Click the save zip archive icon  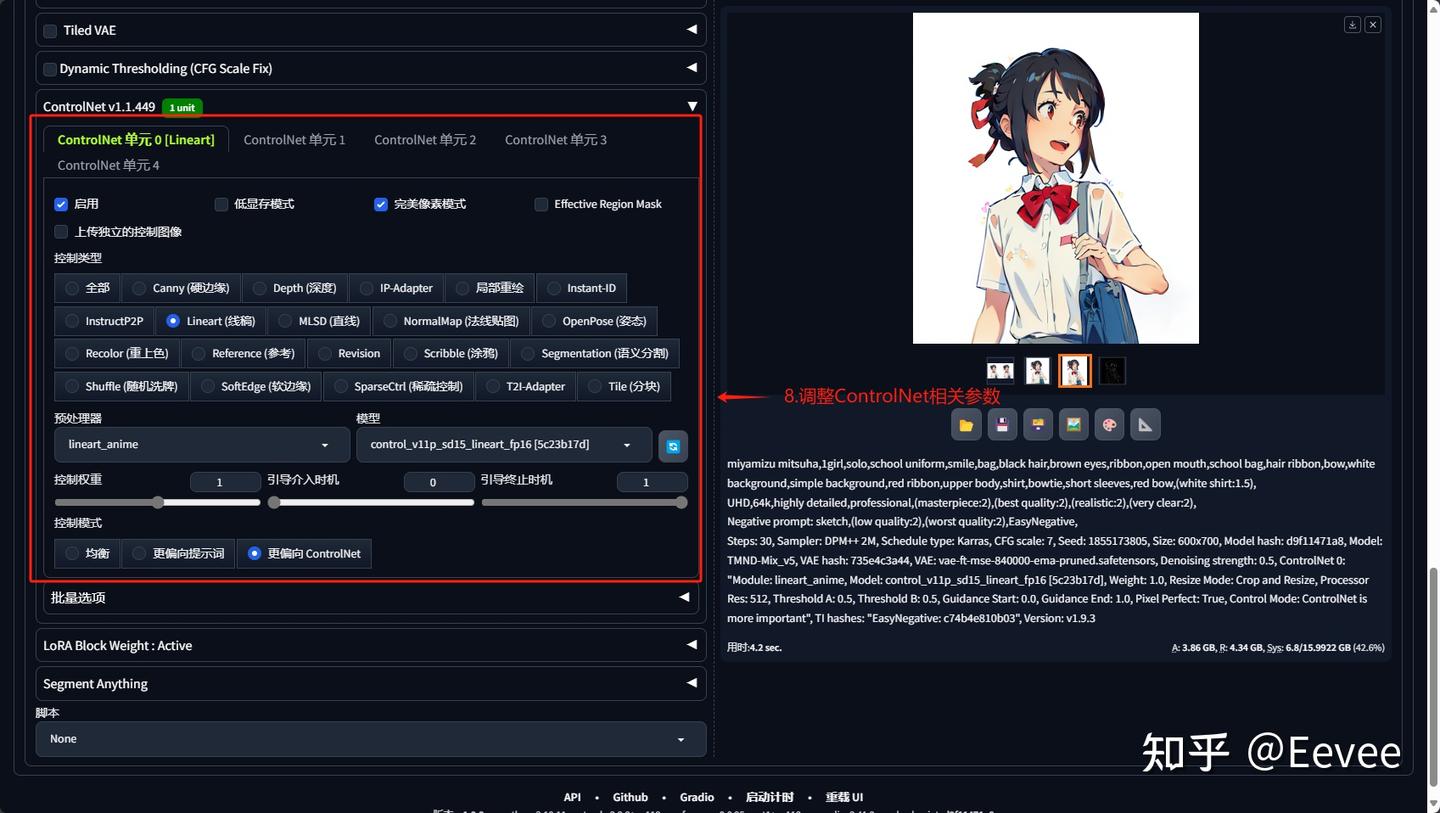[x=1038, y=425]
